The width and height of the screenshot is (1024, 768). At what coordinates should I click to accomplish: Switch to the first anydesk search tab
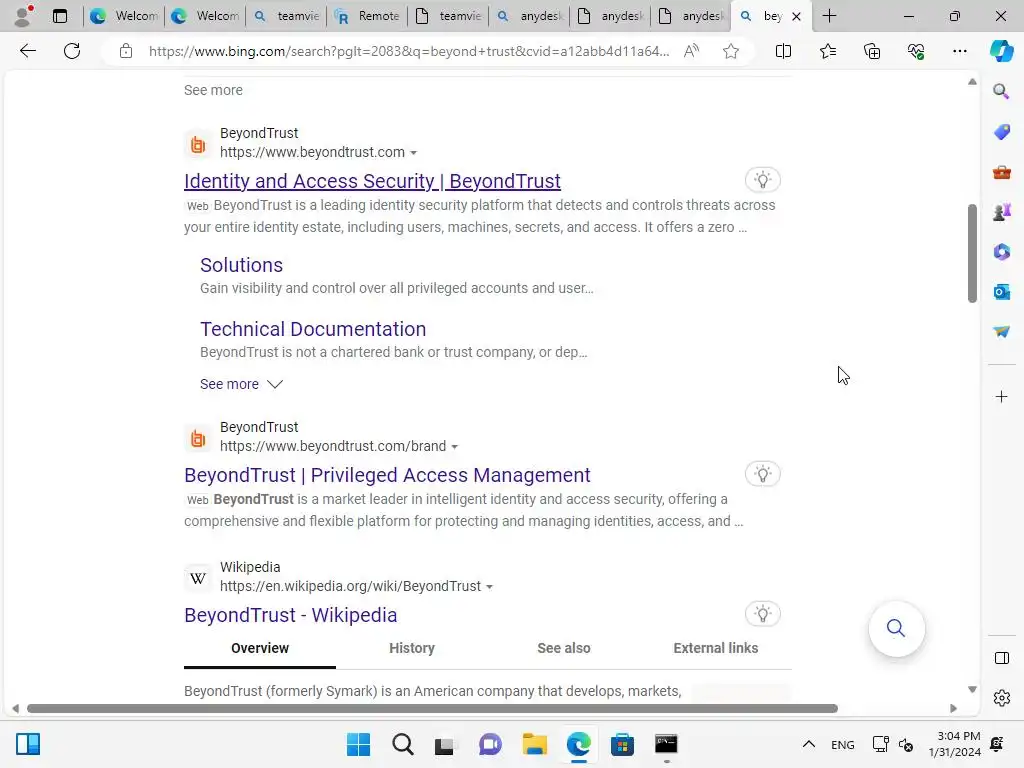point(529,16)
